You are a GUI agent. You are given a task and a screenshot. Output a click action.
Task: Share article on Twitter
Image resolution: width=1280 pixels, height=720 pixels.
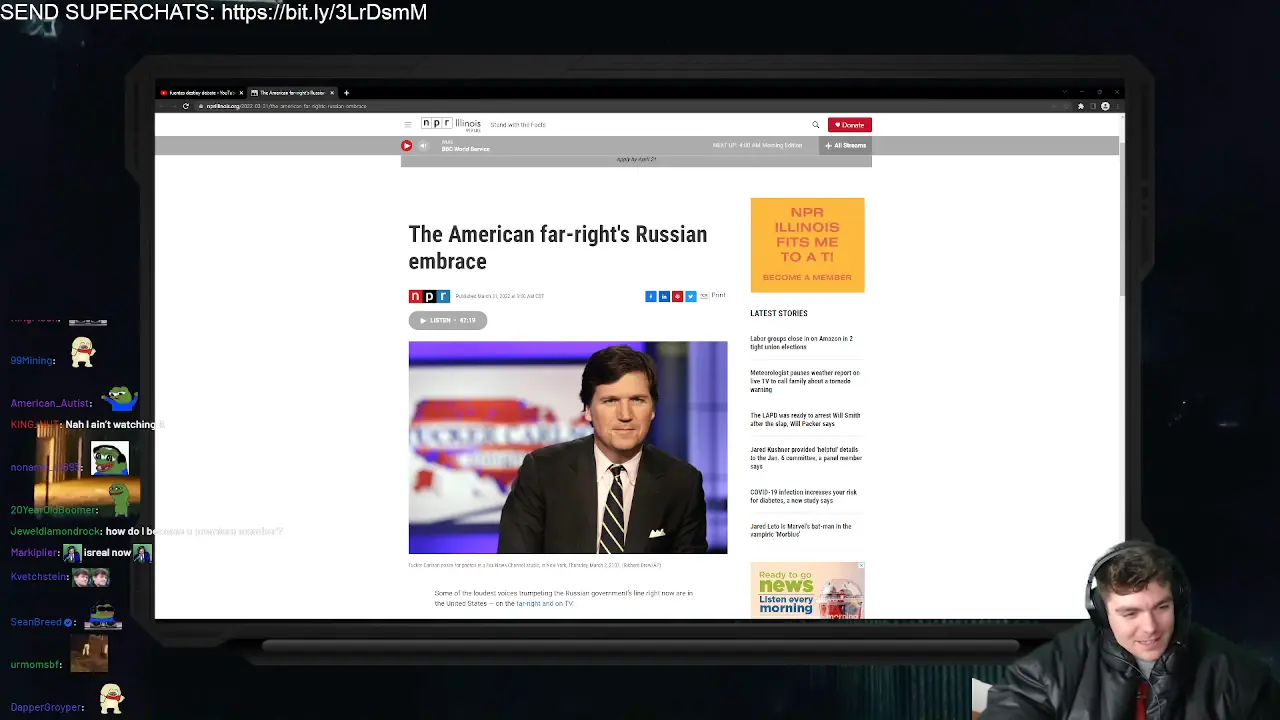690,296
